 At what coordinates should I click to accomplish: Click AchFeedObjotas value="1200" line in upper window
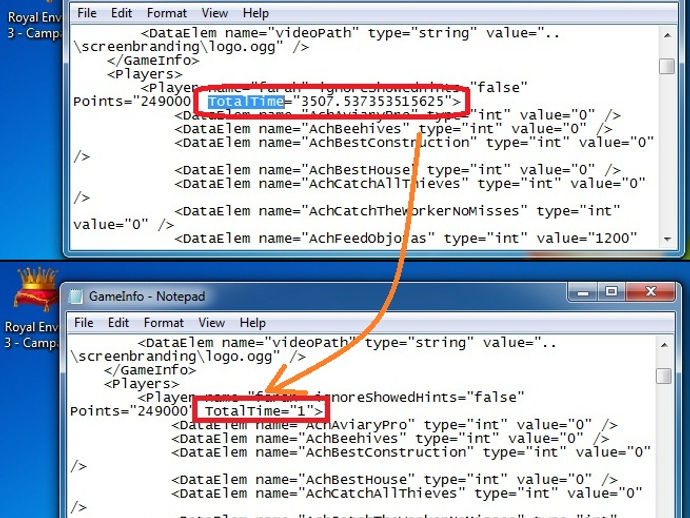pos(406,239)
